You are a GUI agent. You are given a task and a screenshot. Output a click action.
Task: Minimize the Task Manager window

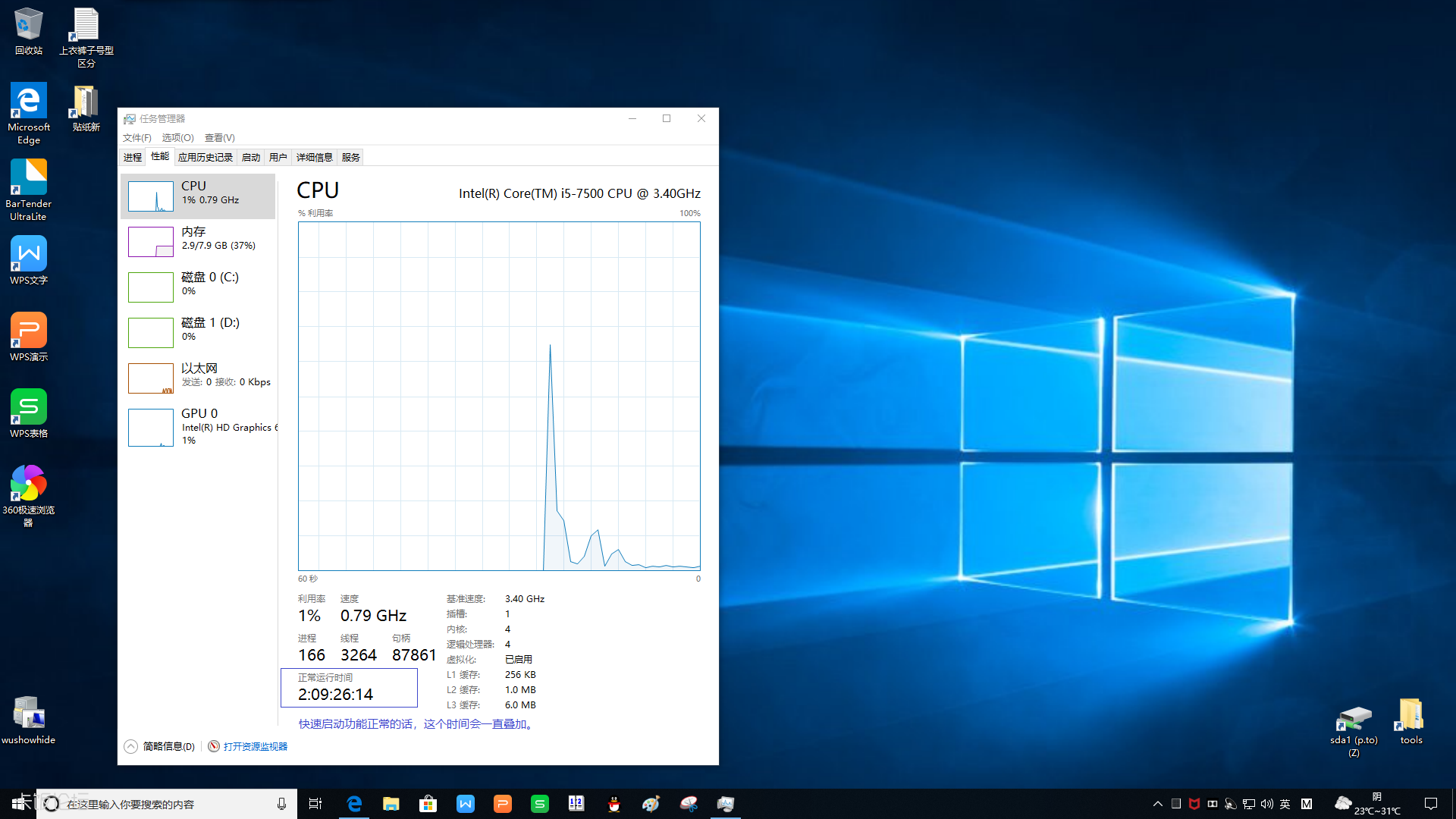pos(632,118)
